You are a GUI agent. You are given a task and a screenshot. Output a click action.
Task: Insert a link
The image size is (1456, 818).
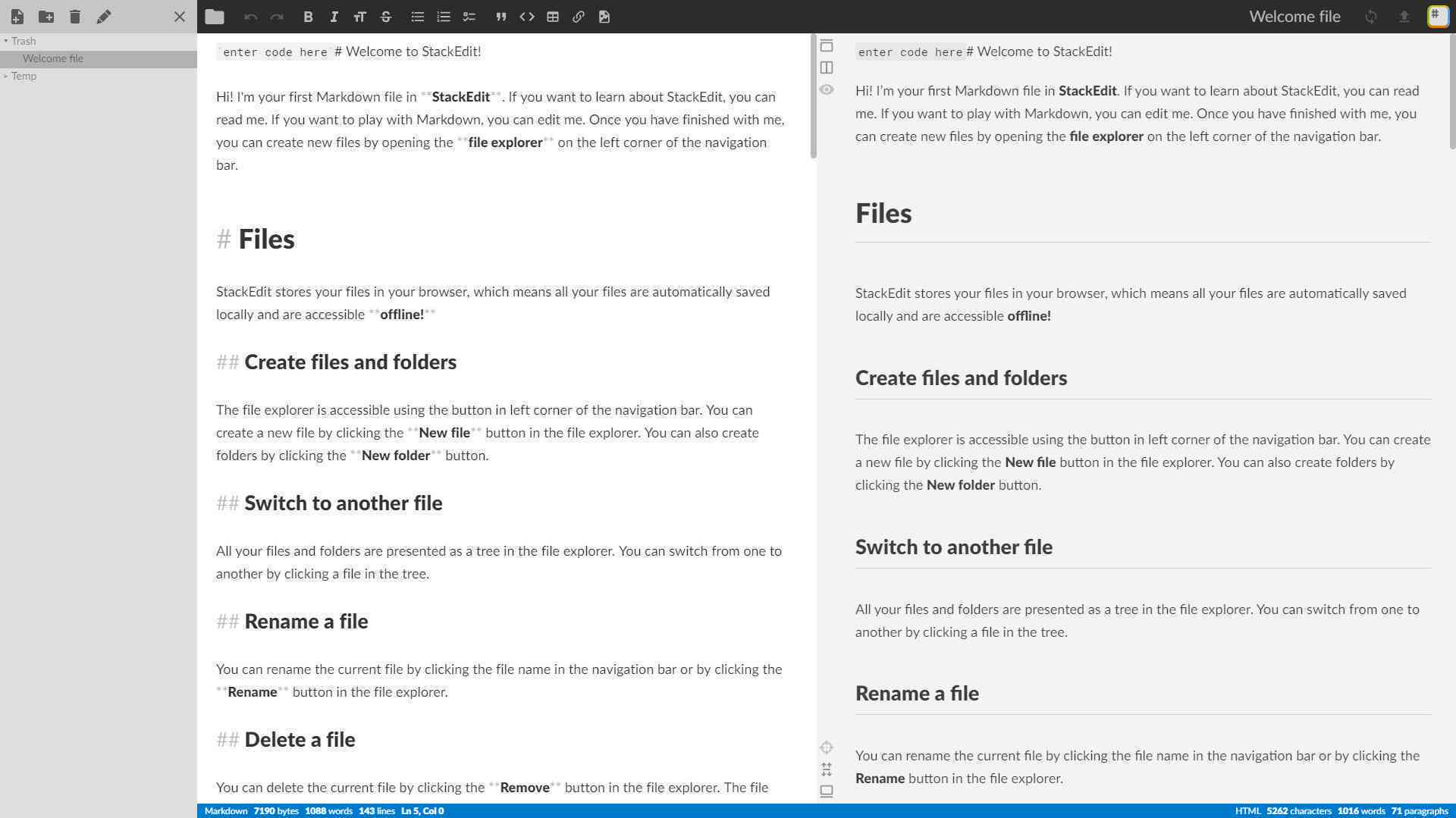pyautogui.click(x=579, y=17)
